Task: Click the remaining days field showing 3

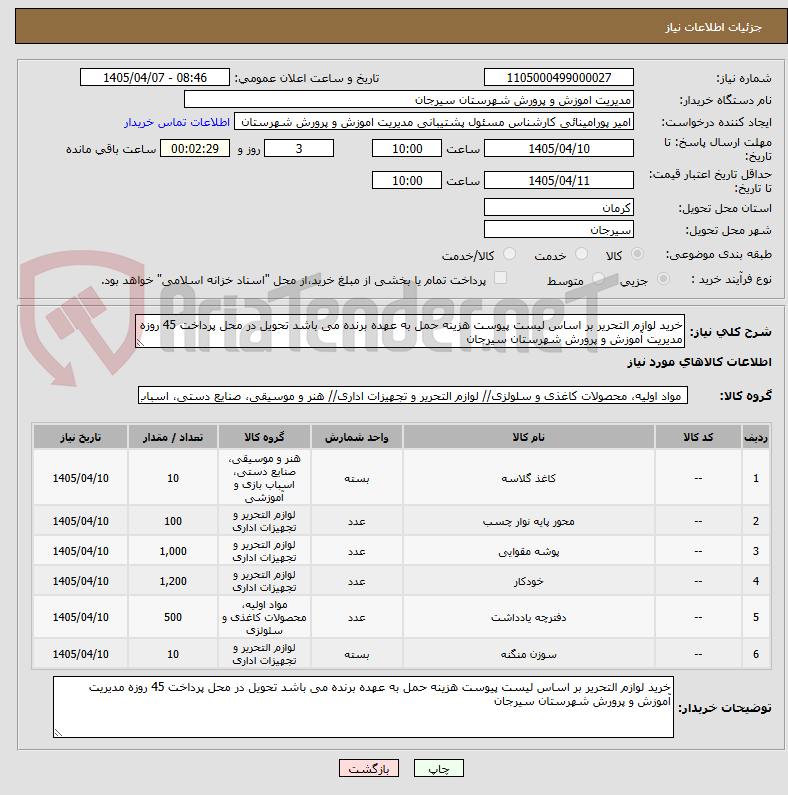Action: (x=299, y=149)
